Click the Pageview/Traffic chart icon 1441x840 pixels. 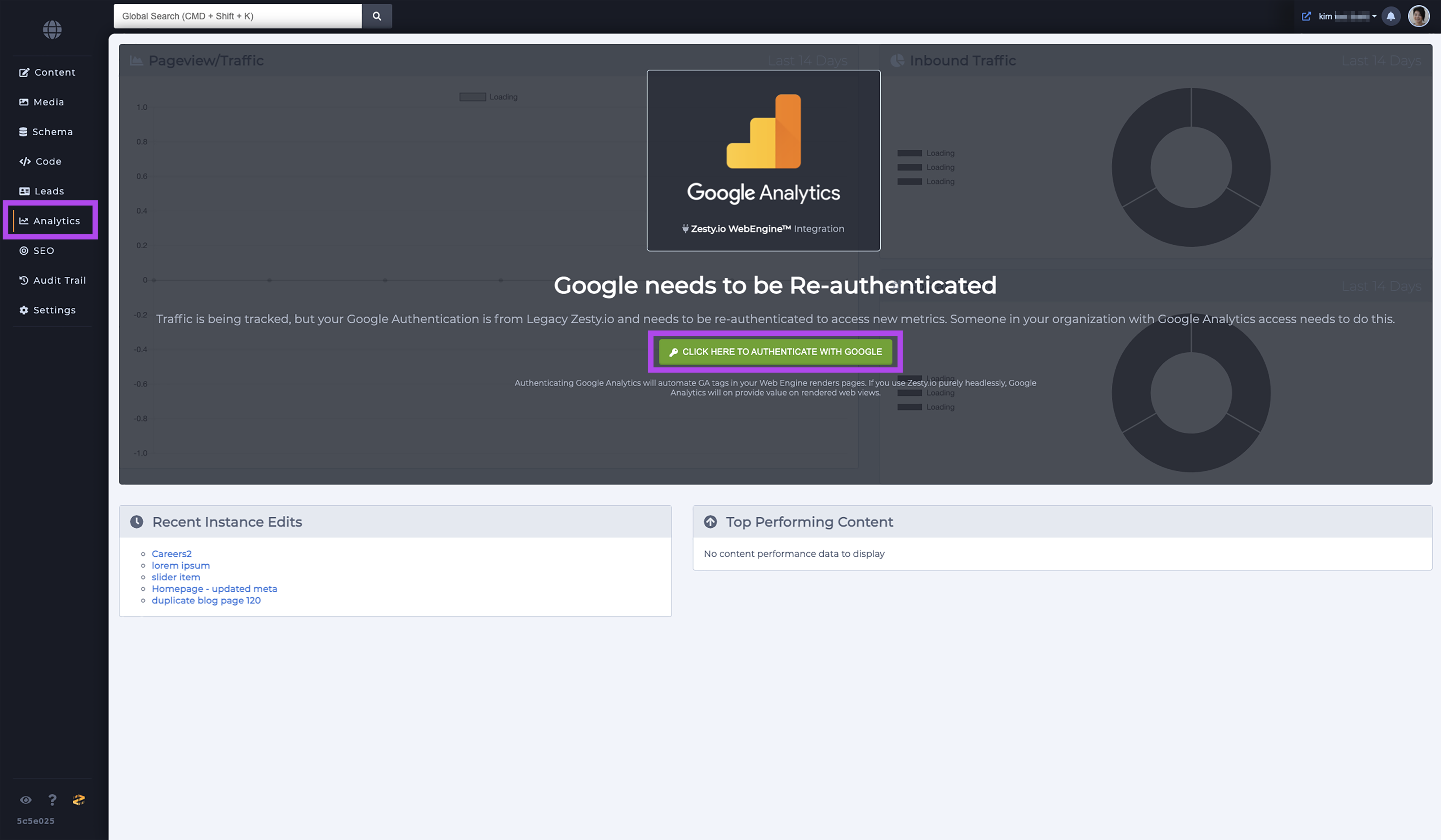click(136, 61)
